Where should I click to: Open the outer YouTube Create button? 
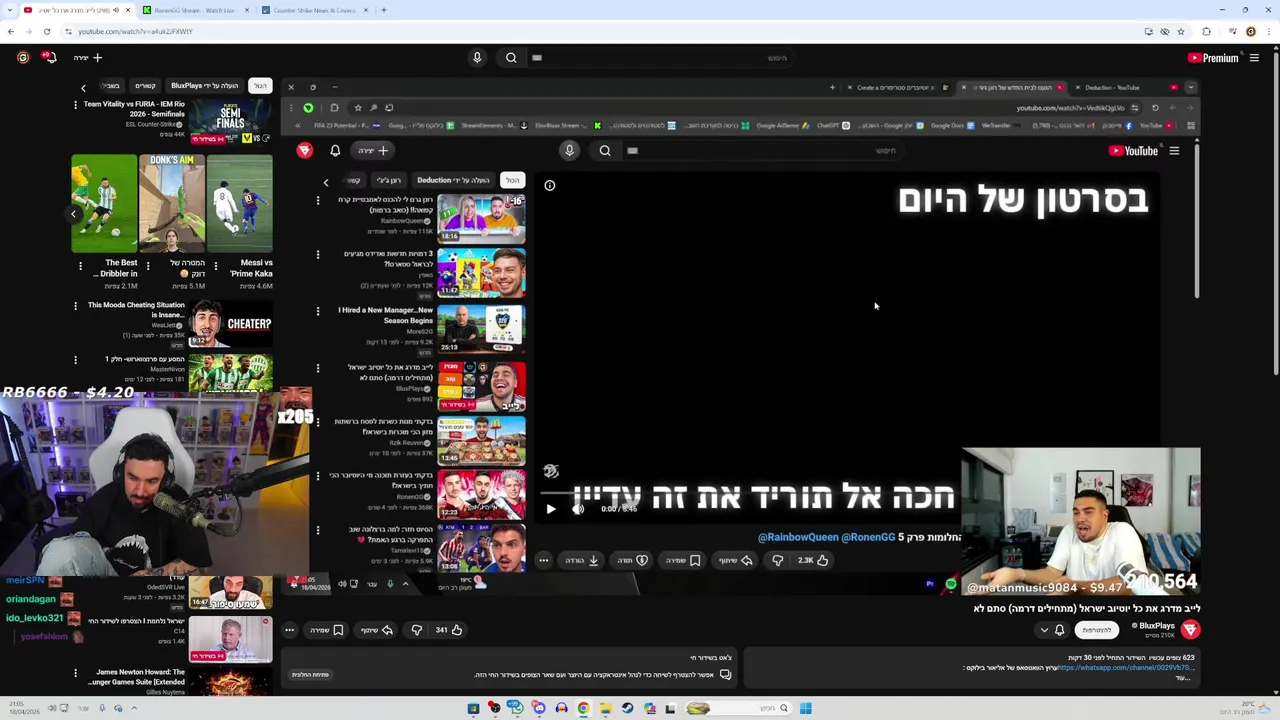tap(88, 58)
